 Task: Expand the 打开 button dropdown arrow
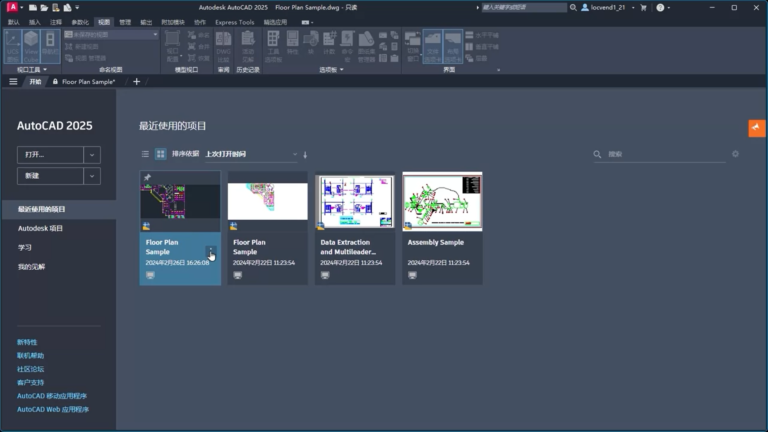pos(92,155)
